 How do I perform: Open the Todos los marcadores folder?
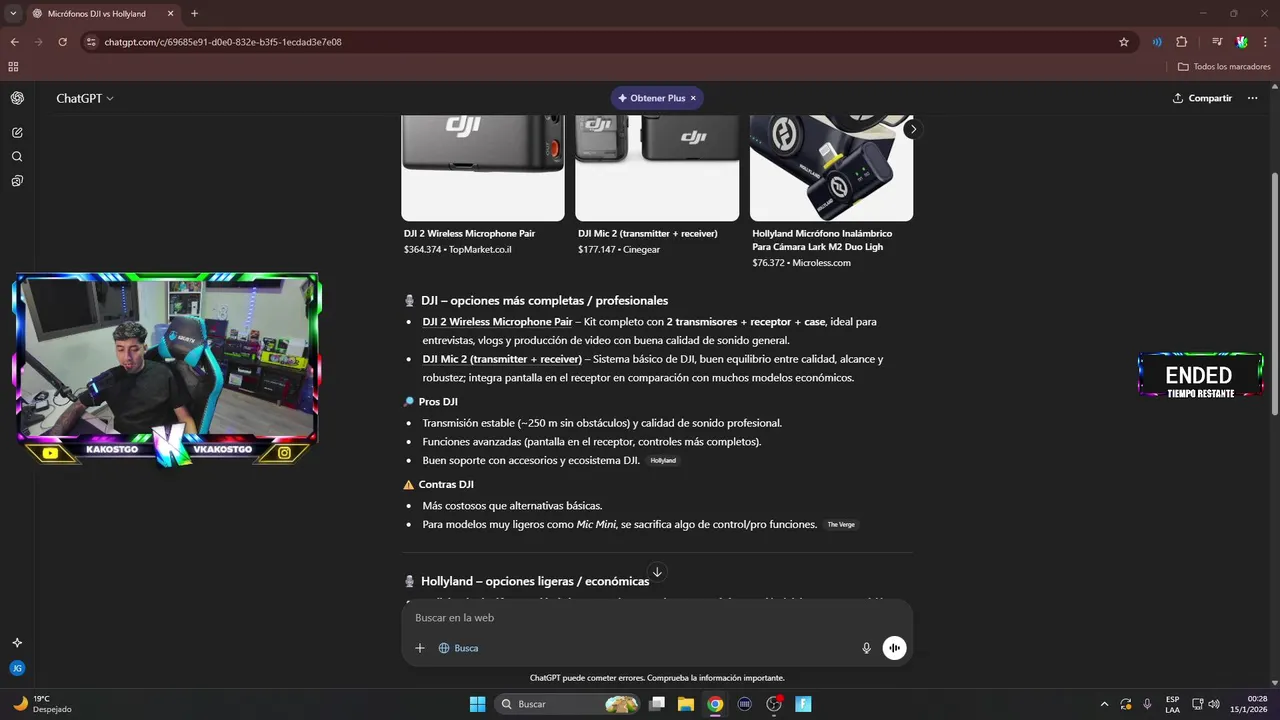click(x=1224, y=67)
